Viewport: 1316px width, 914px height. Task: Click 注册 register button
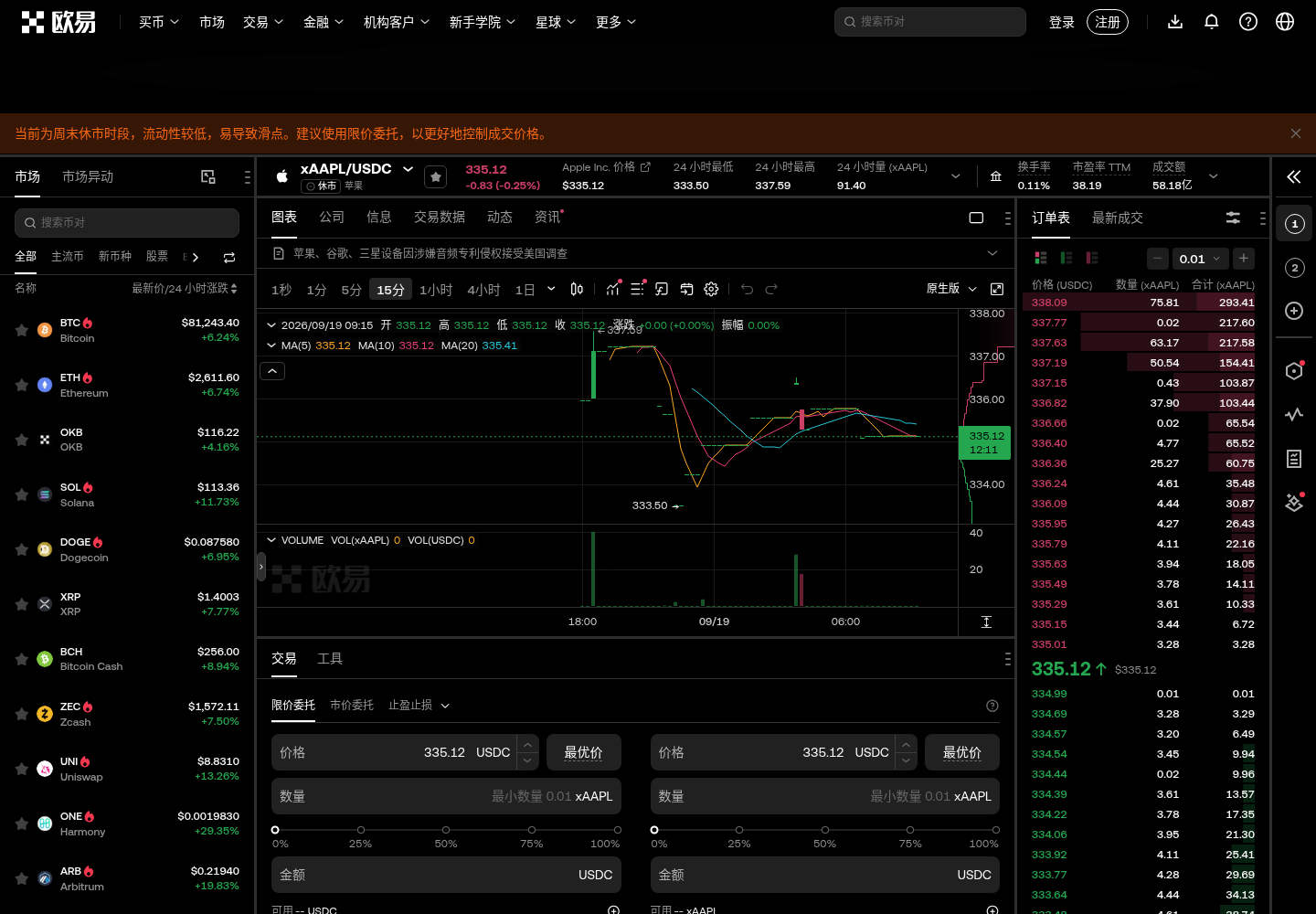(1108, 22)
